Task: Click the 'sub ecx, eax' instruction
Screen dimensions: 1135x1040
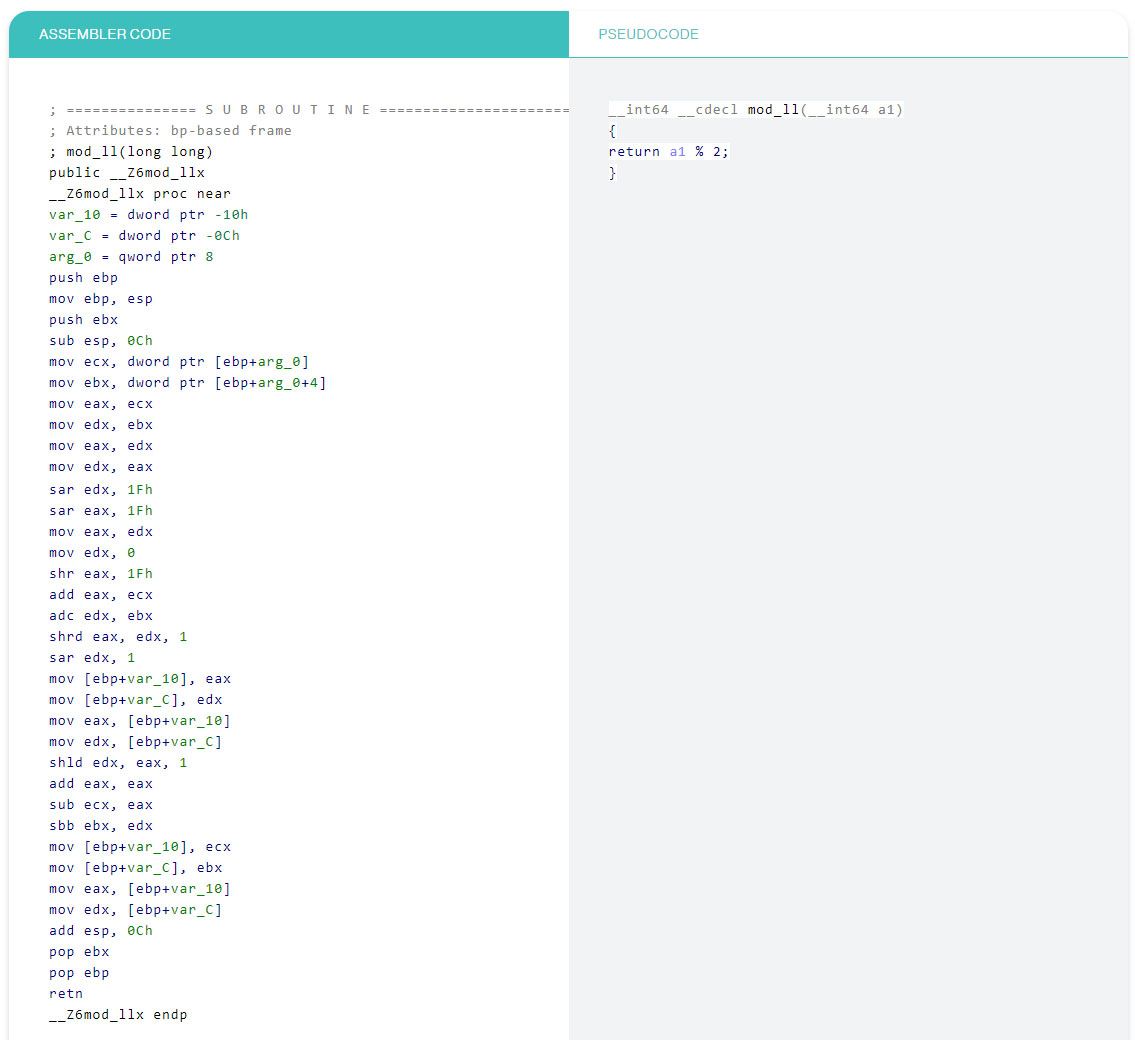Action: click(101, 805)
